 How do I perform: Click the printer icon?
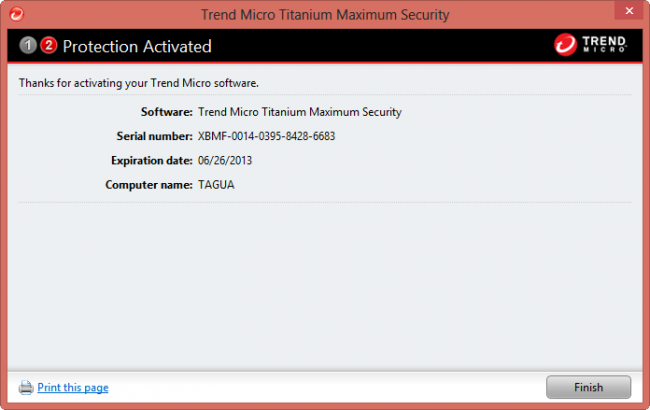(x=26, y=387)
